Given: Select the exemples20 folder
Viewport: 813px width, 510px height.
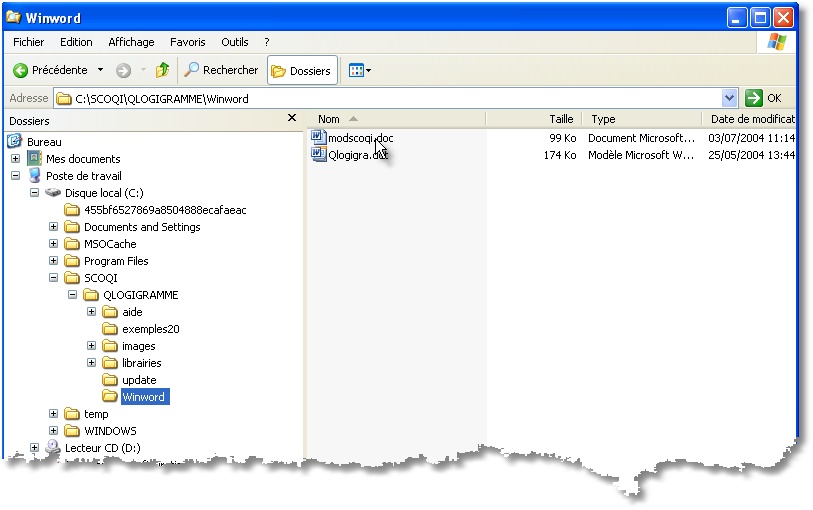Looking at the screenshot, I should click(151, 329).
